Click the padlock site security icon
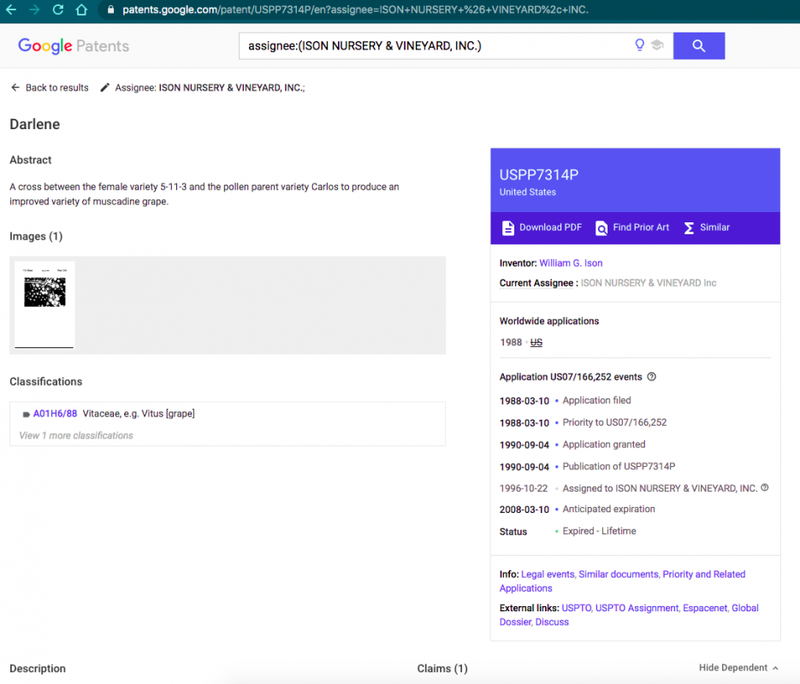Viewport: 800px width, 684px height. (x=111, y=10)
